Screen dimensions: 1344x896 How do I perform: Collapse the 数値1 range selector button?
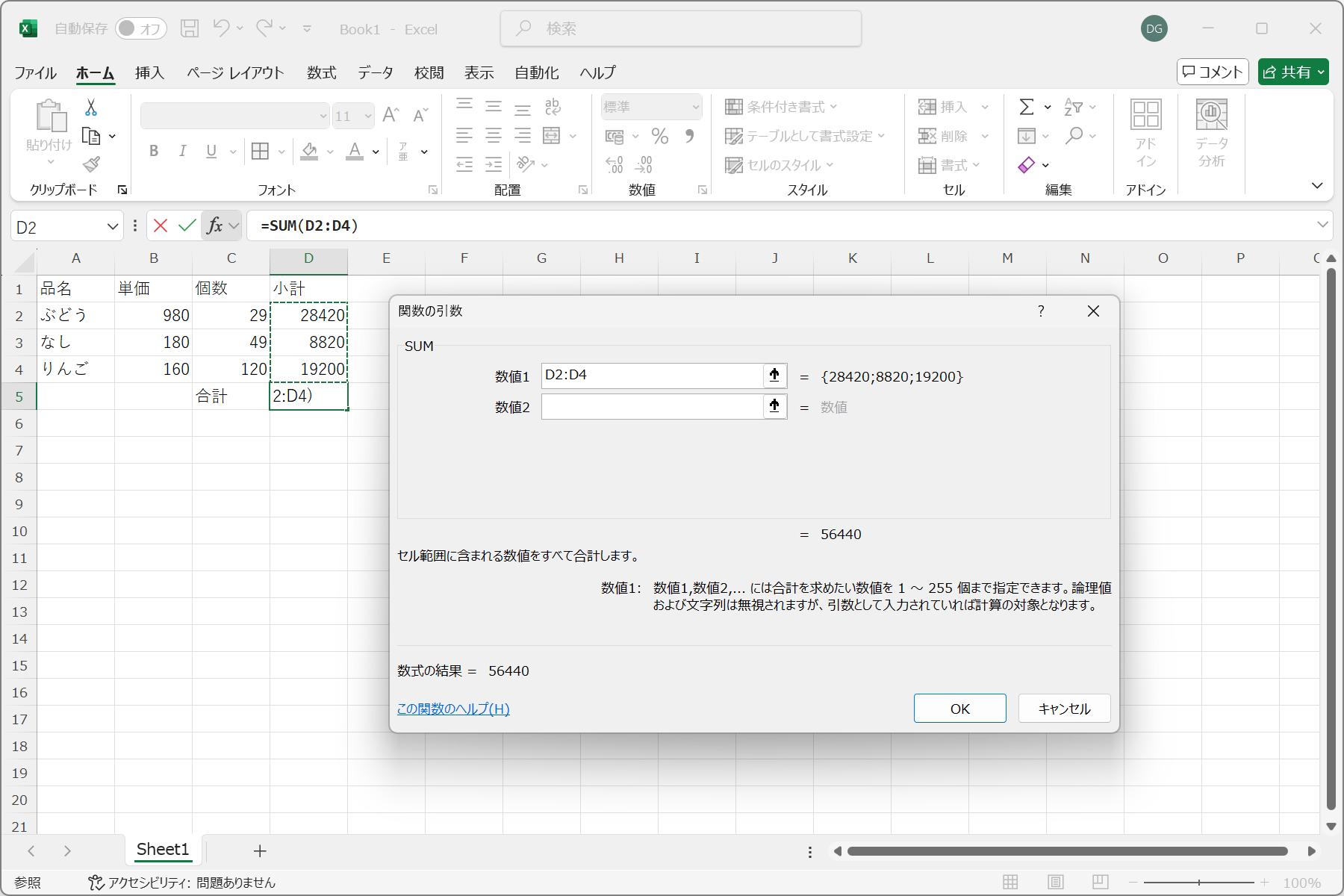click(774, 376)
